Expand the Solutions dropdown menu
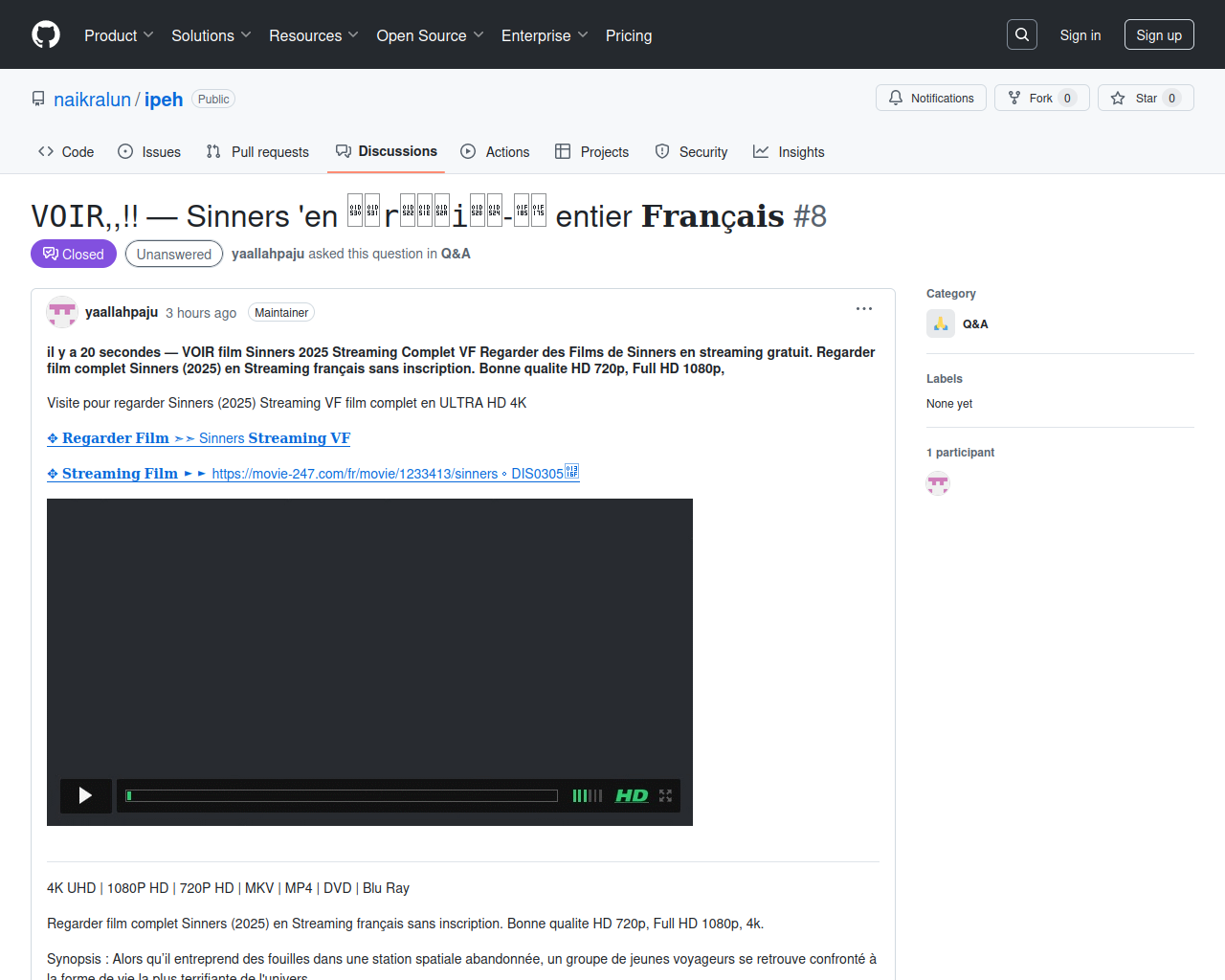This screenshot has height=980, width=1225. point(212,35)
